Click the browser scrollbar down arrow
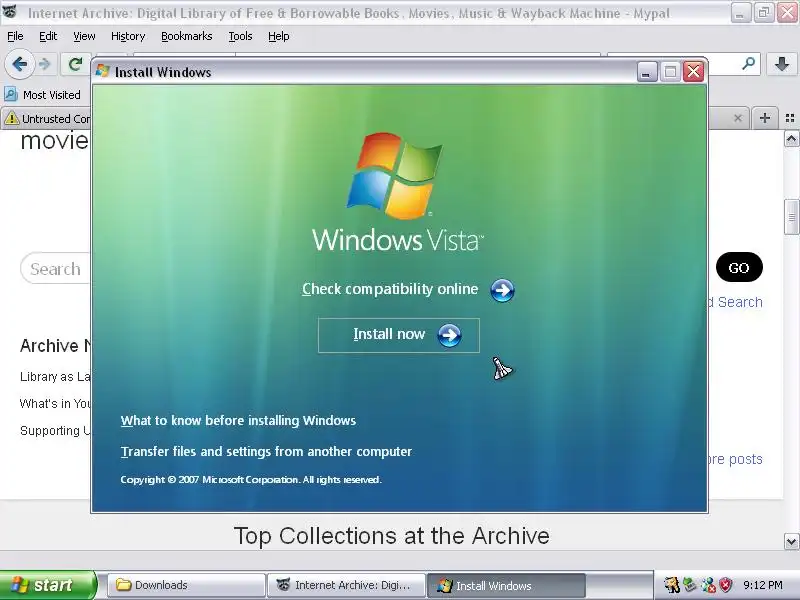Viewport: 800px width, 600px height. 791,541
